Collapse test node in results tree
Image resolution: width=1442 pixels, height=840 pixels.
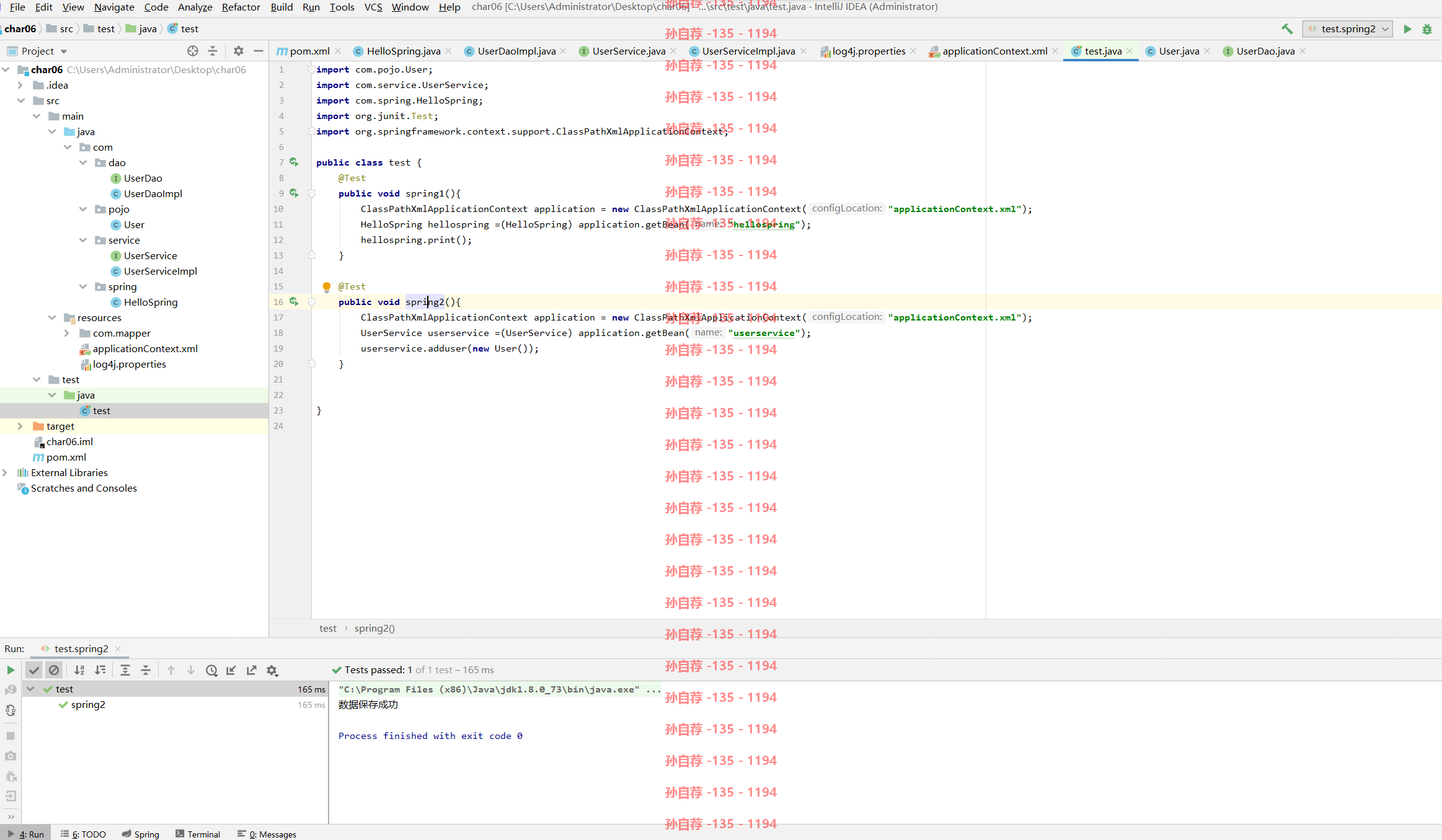pos(30,689)
